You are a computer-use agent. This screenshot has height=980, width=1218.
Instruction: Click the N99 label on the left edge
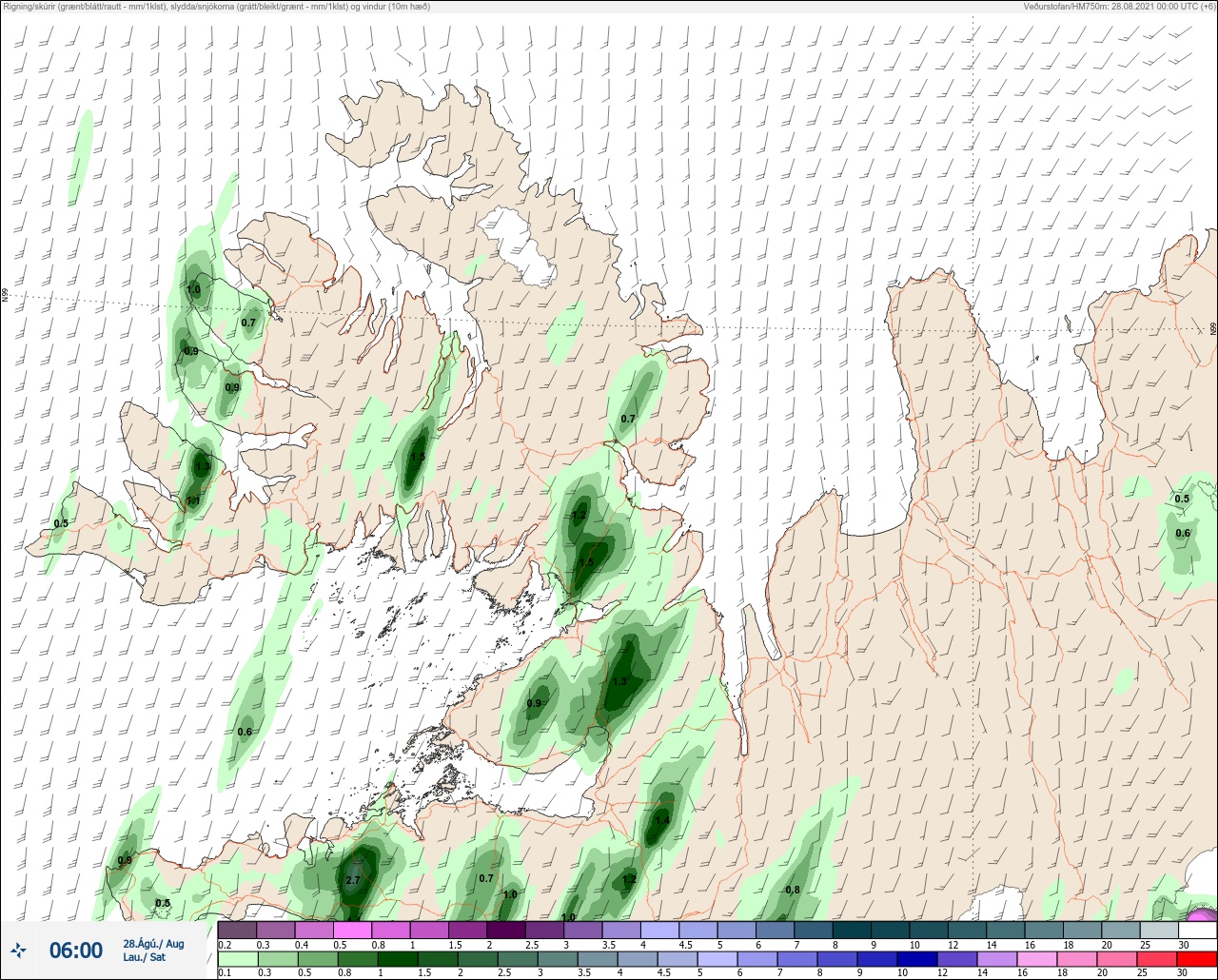pos(5,296)
